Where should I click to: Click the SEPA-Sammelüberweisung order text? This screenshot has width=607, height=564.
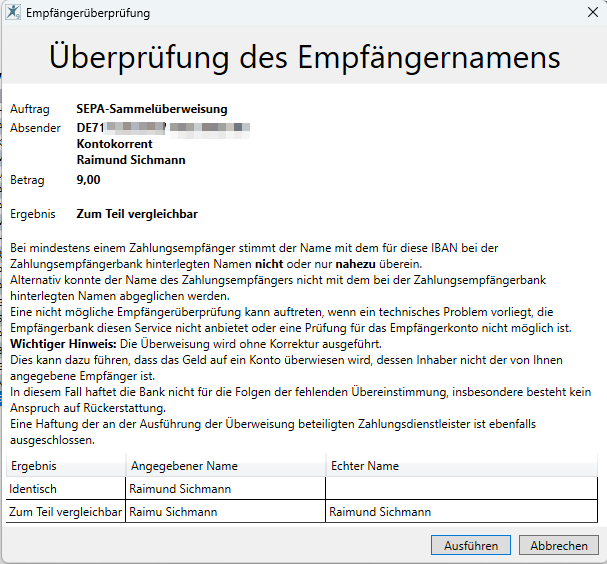click(x=151, y=108)
